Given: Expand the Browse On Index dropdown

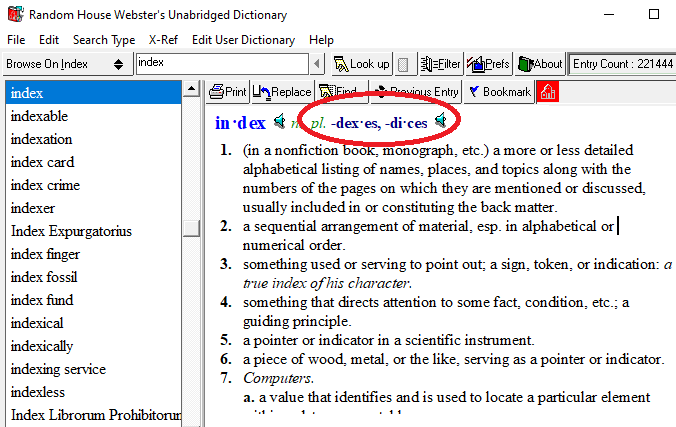Looking at the screenshot, I should coord(119,64).
